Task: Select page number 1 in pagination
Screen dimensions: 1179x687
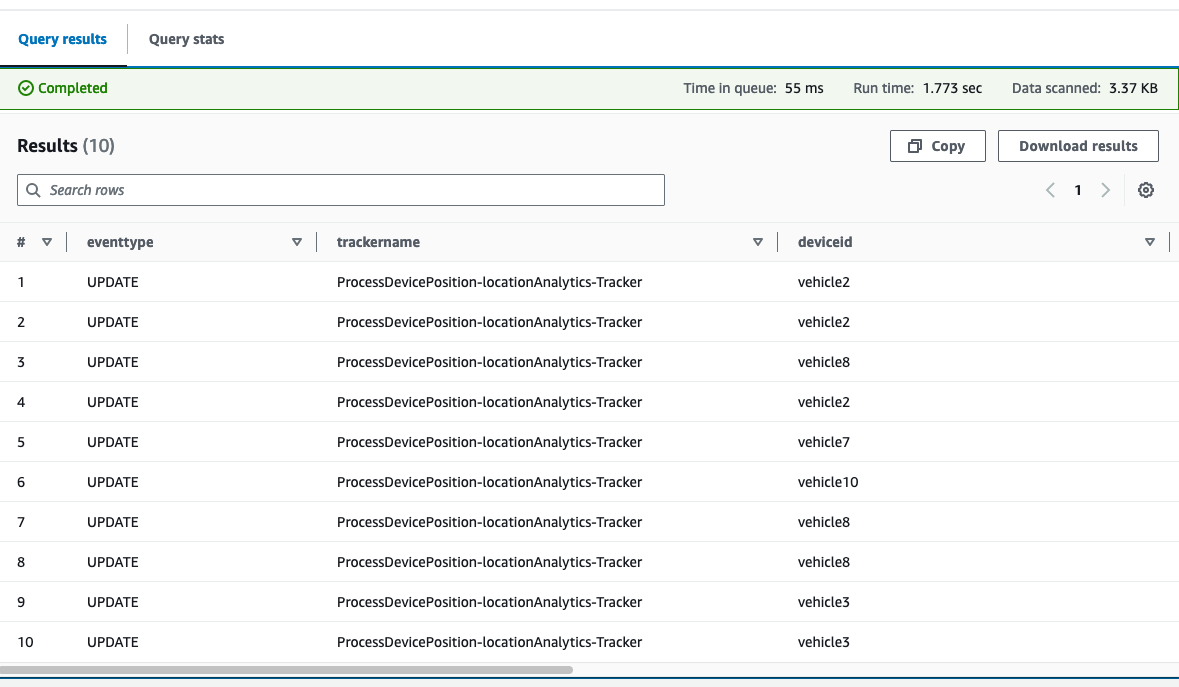Action: pyautogui.click(x=1077, y=190)
